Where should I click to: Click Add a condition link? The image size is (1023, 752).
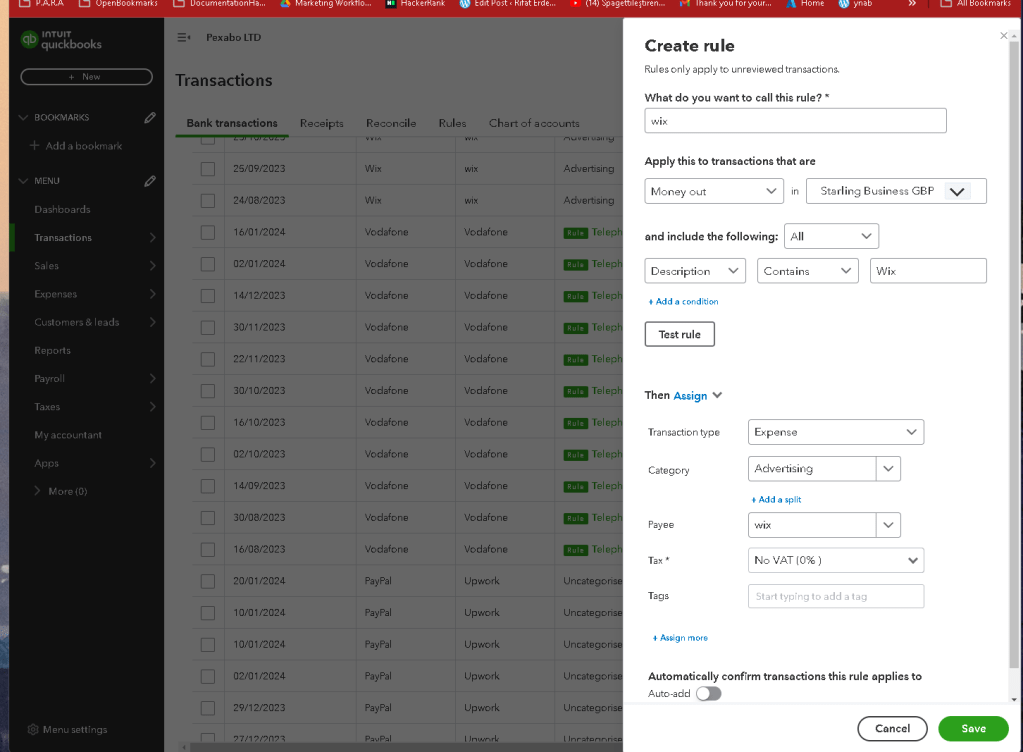[x=683, y=301]
